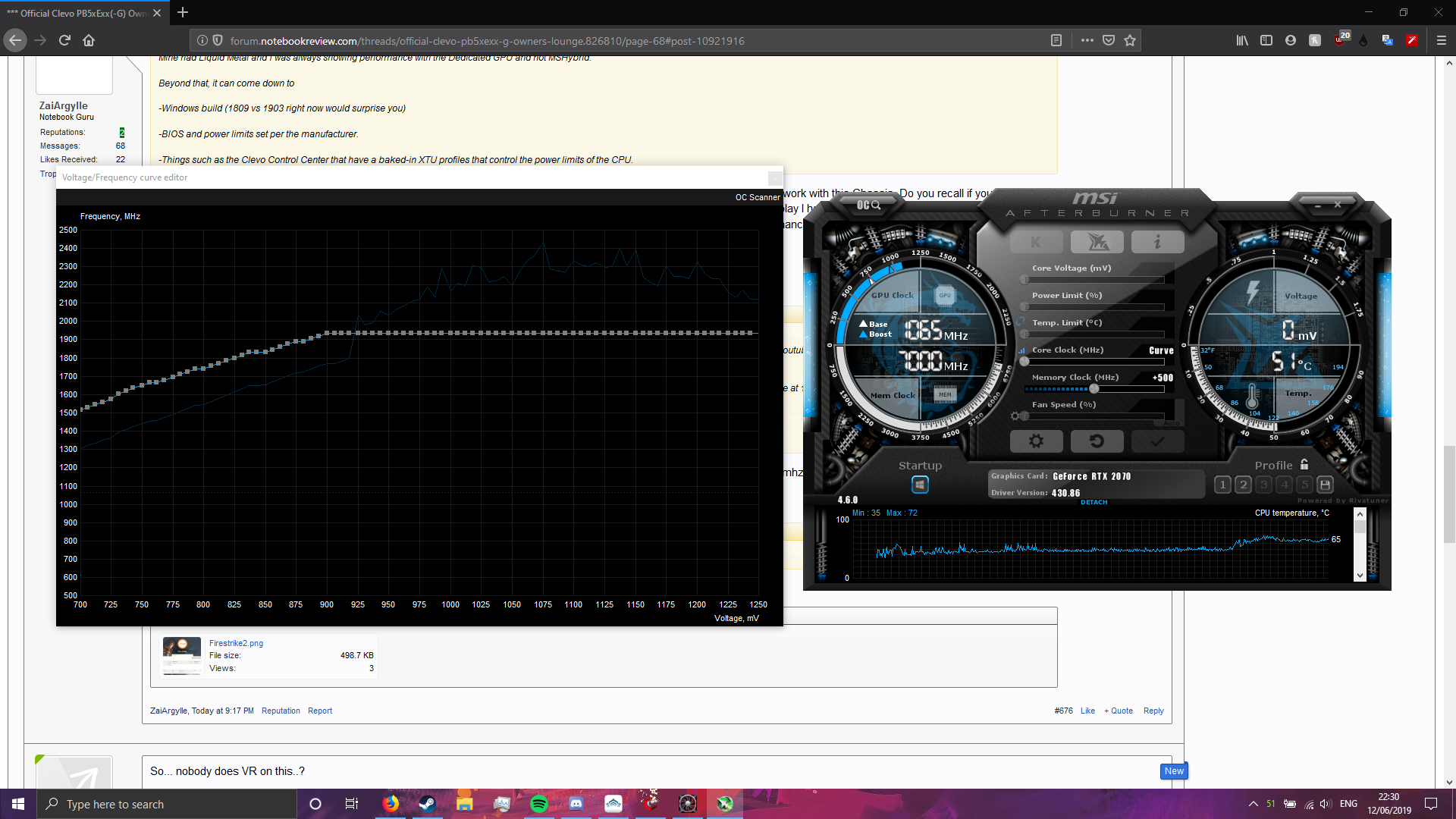Click the MSI jet logo button in Afterburner
This screenshot has height=819, width=1456.
click(x=1097, y=242)
